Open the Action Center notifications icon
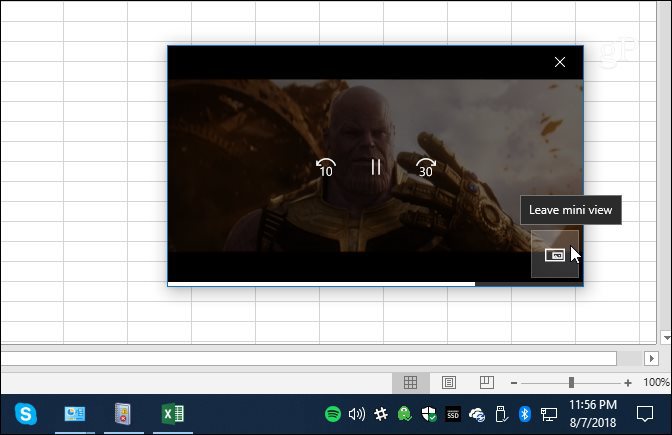Viewport: 672px width, 435px height. click(x=645, y=414)
